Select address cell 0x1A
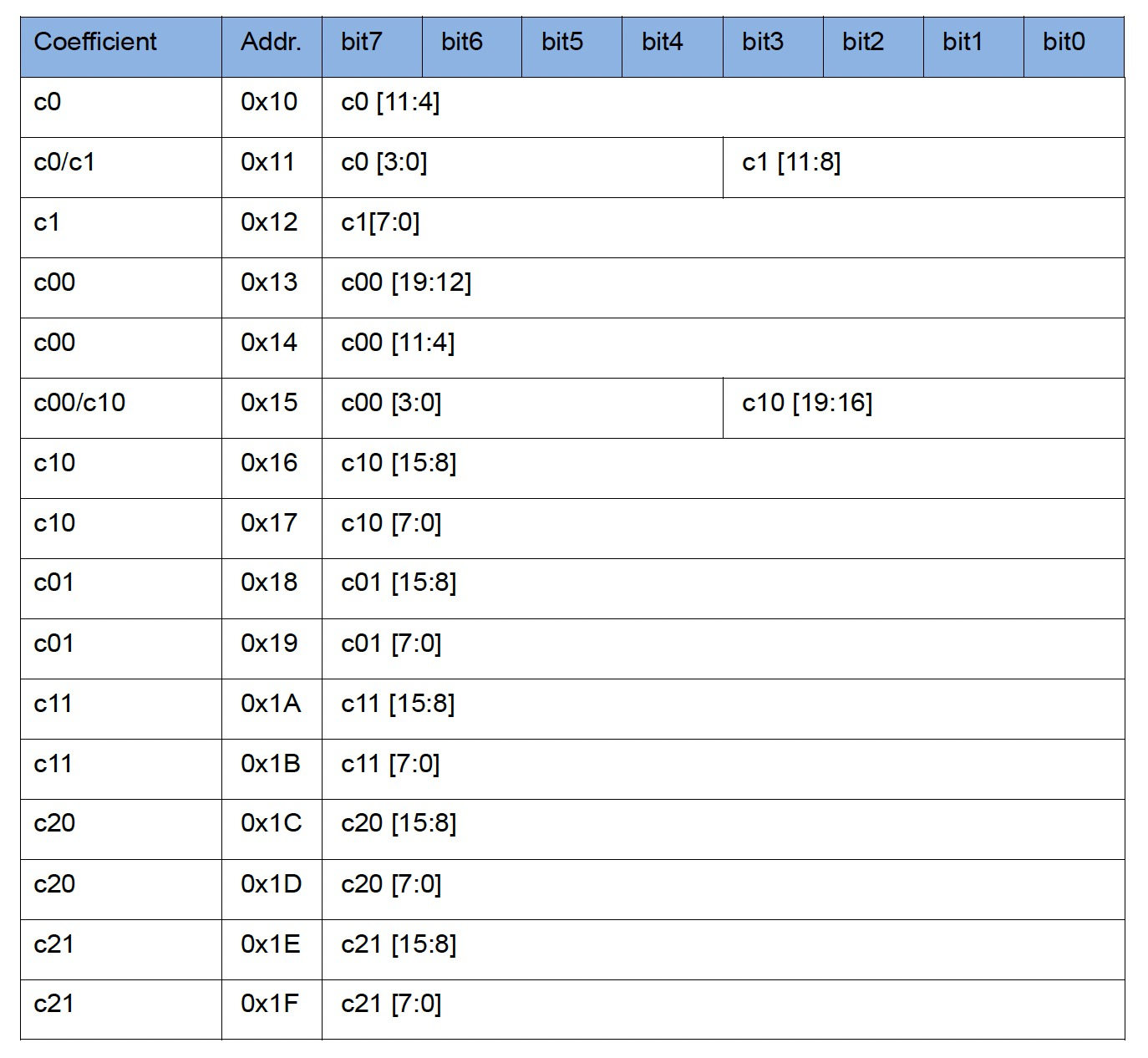This screenshot has width=1148, height=1058. (272, 710)
